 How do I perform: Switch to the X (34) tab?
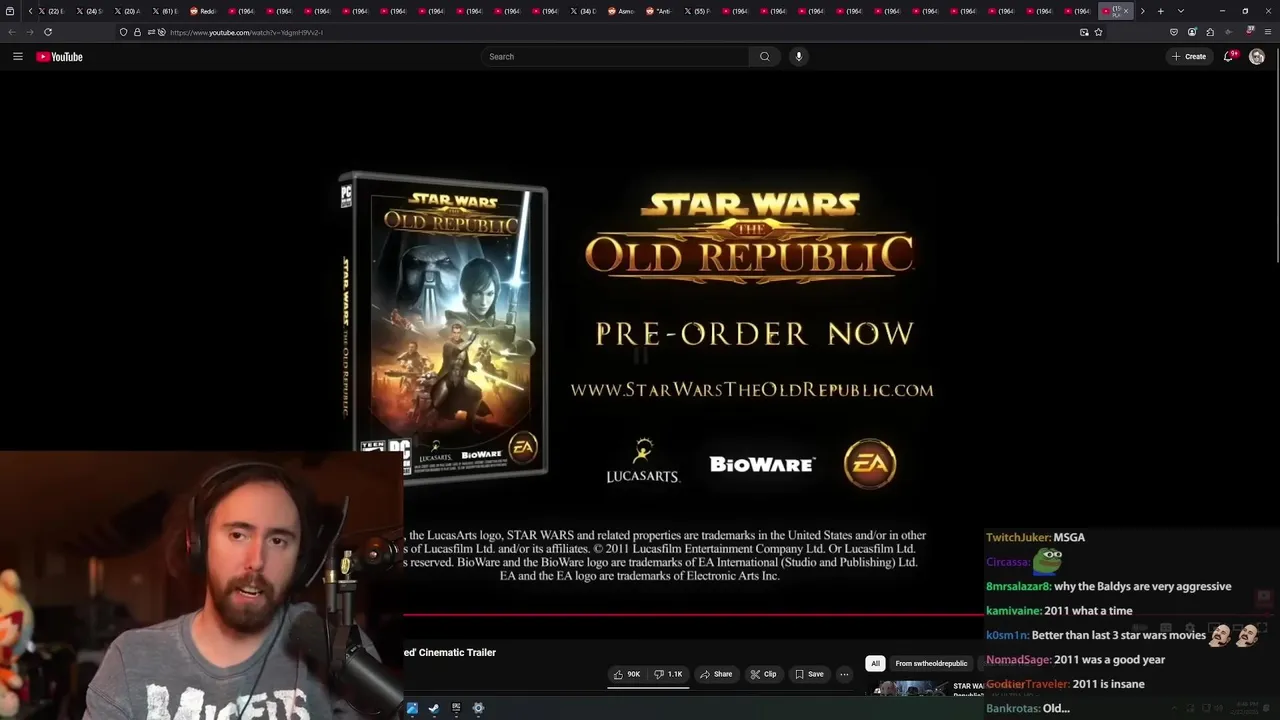[x=584, y=11]
